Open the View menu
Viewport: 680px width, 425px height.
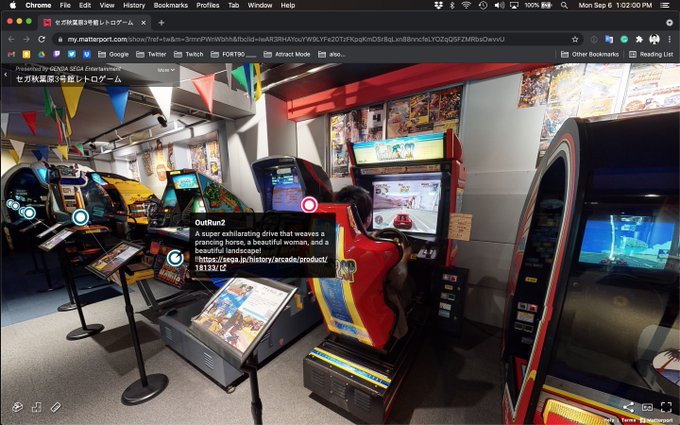(107, 5)
